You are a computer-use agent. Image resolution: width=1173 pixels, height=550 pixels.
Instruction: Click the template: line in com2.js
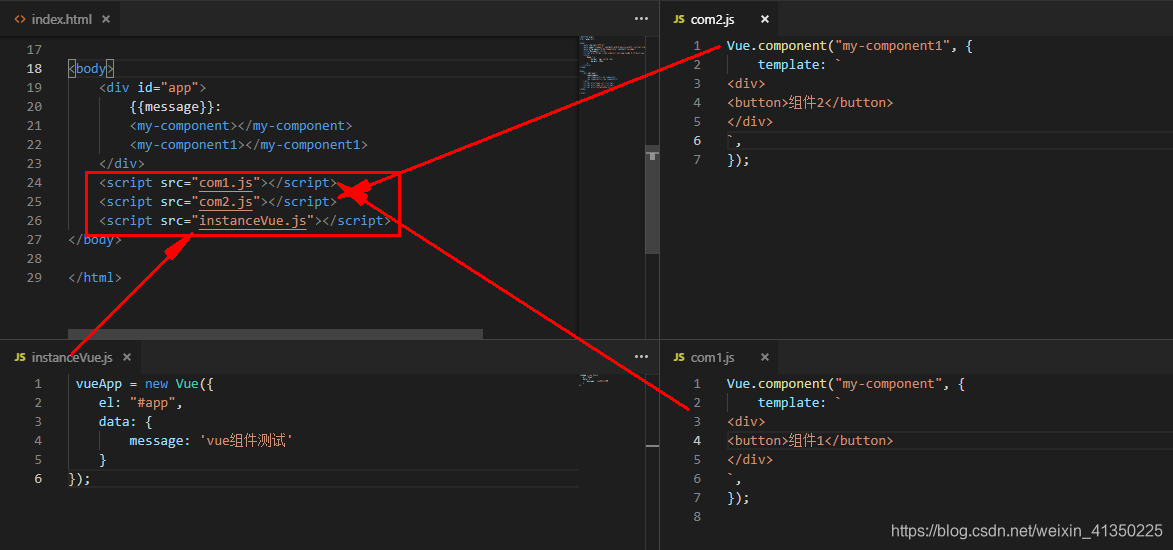point(800,64)
